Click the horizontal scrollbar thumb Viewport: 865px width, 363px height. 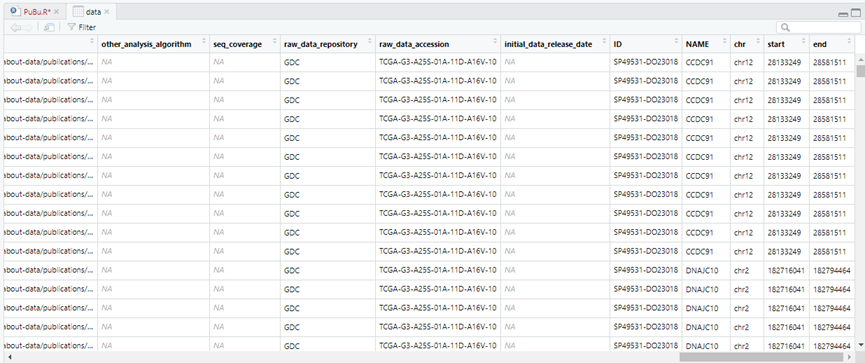pos(761,357)
